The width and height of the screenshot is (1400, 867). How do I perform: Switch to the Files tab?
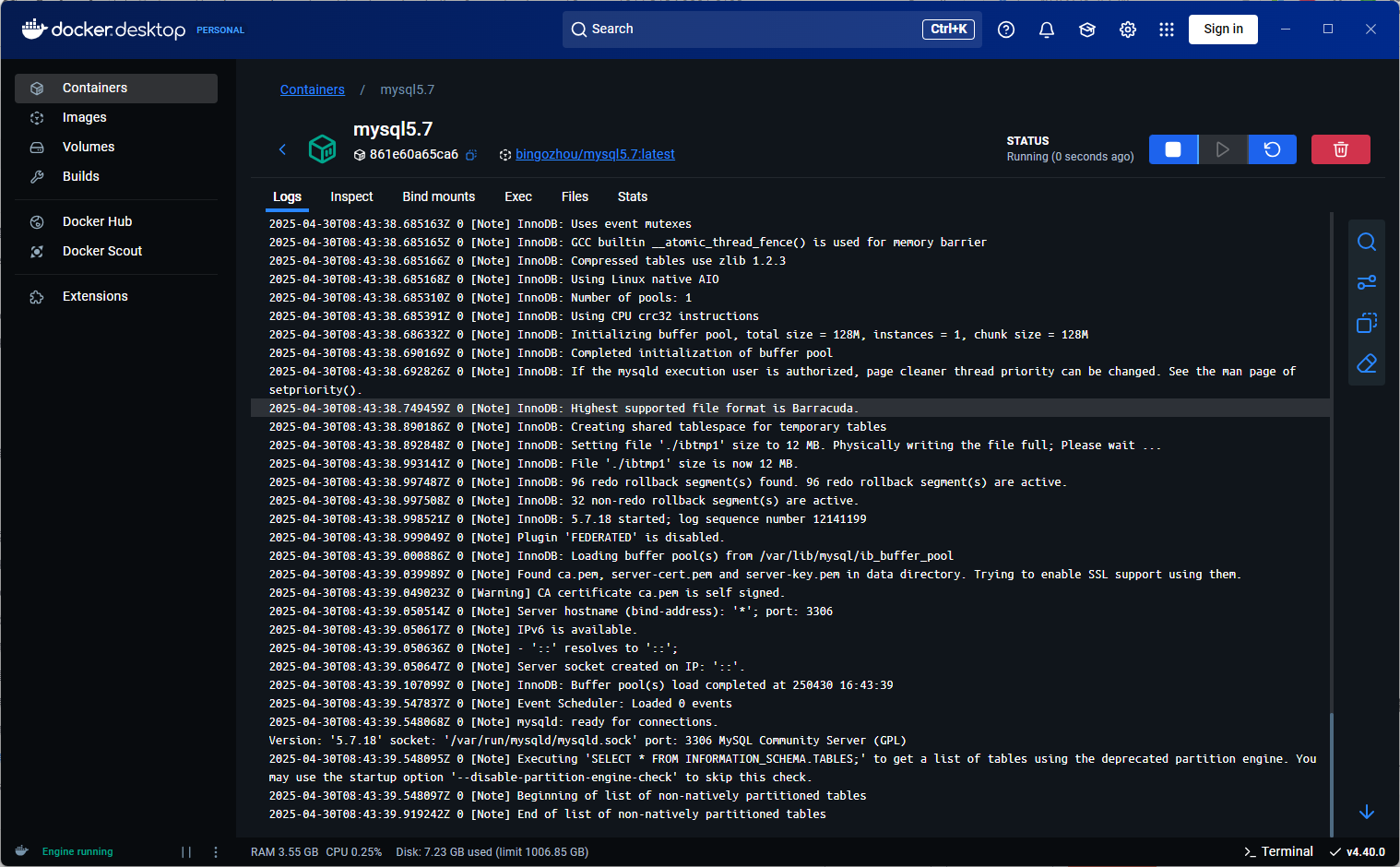pyautogui.click(x=575, y=196)
